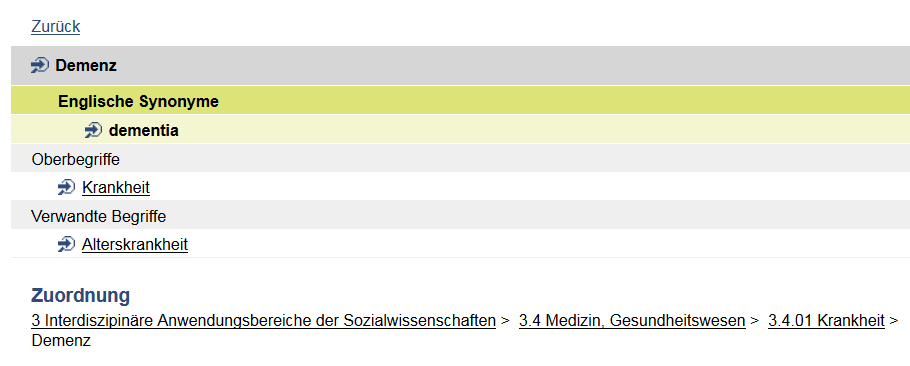Image resolution: width=910 pixels, height=366 pixels.
Task: Click the arrow icon next to dementia
Action: pos(93,131)
